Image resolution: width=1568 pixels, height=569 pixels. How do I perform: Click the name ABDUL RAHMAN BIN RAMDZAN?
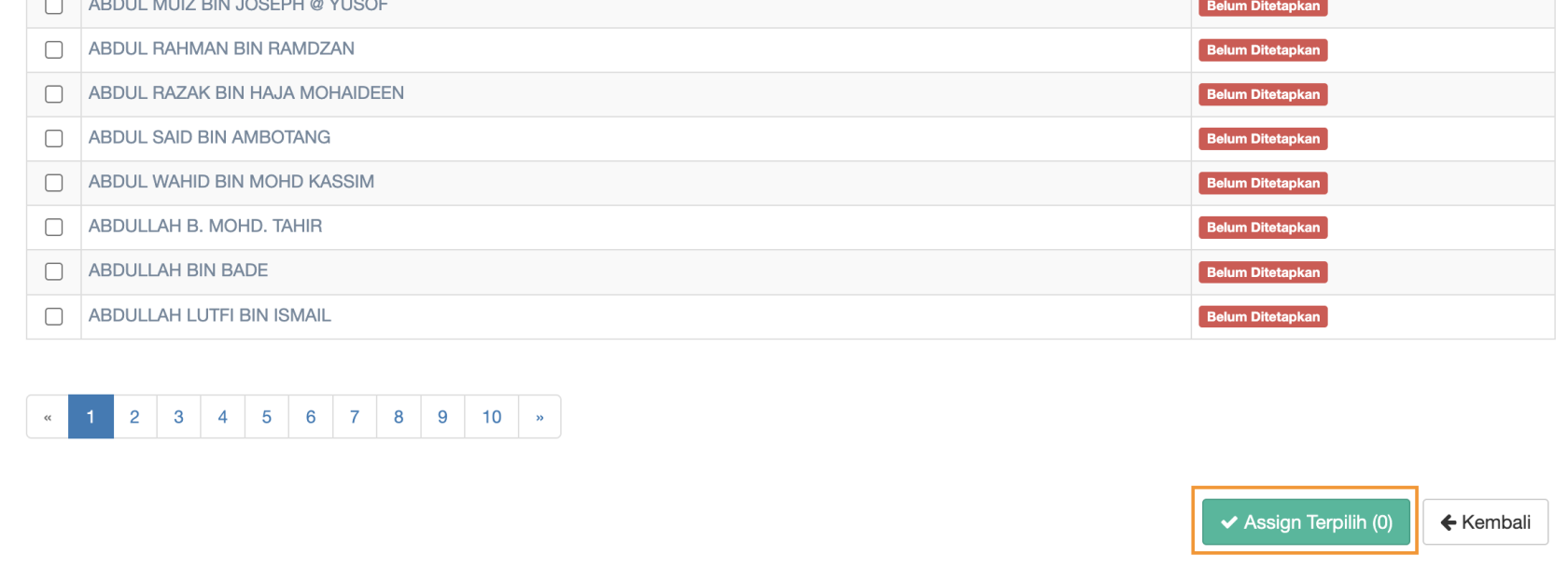pyautogui.click(x=221, y=49)
